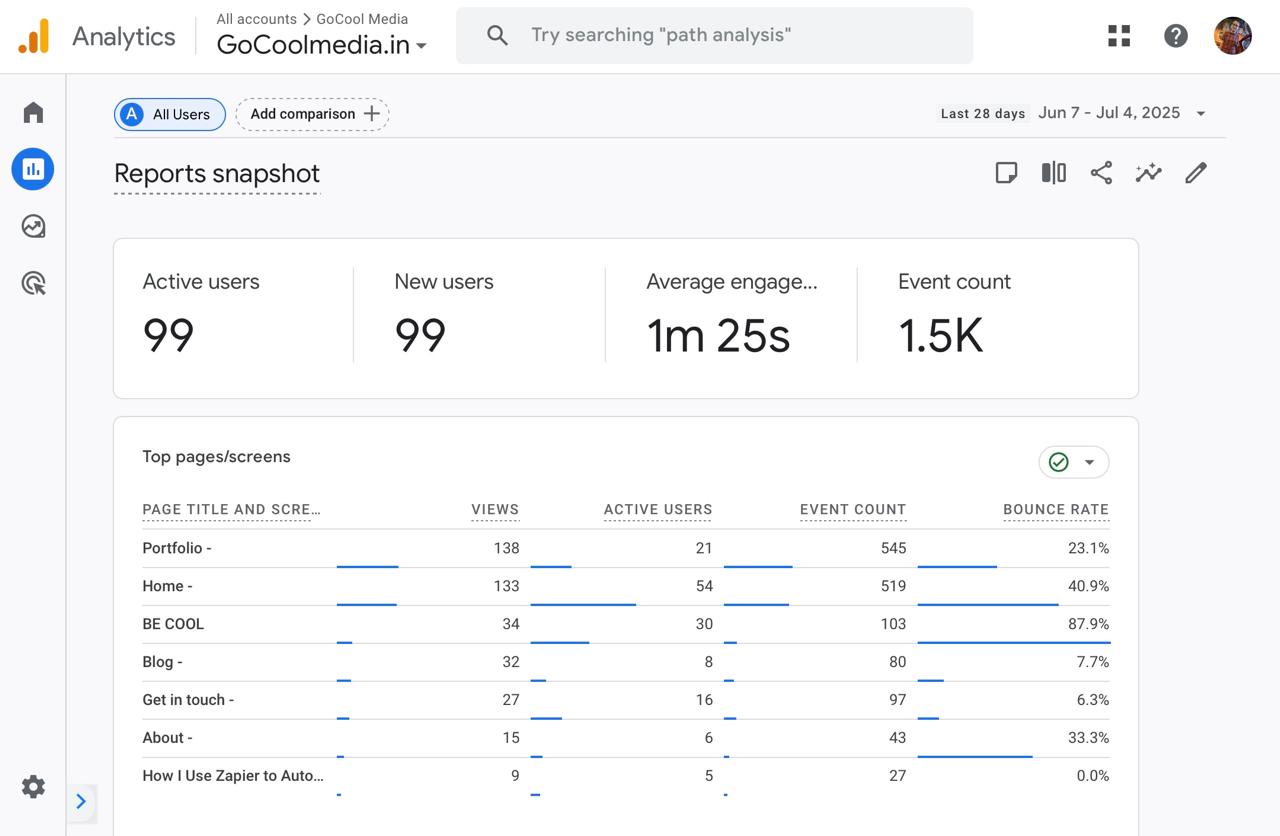Viewport: 1280px width, 836px height.
Task: Open Admin settings gear icon
Action: pos(33,786)
